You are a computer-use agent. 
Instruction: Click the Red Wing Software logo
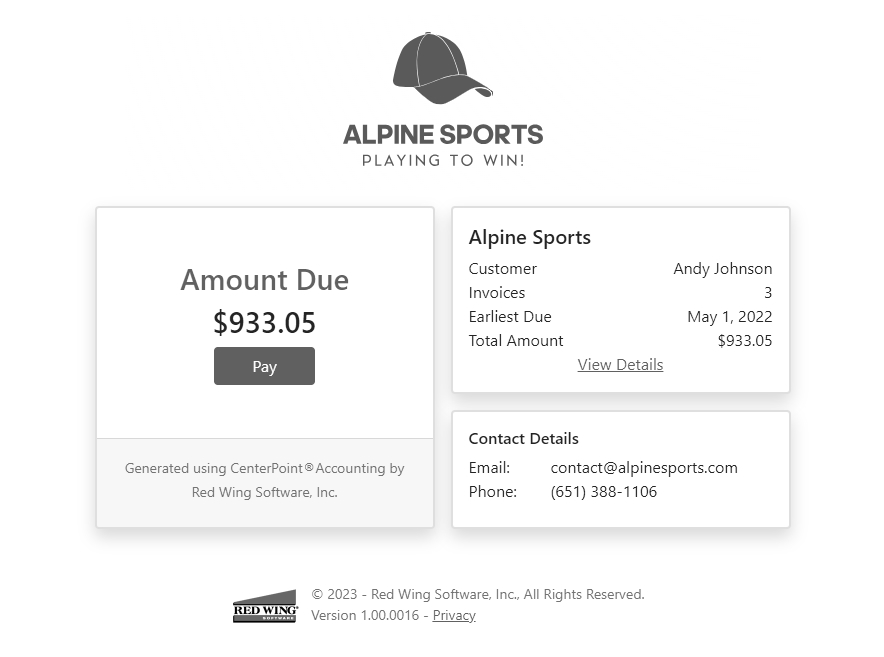click(265, 606)
